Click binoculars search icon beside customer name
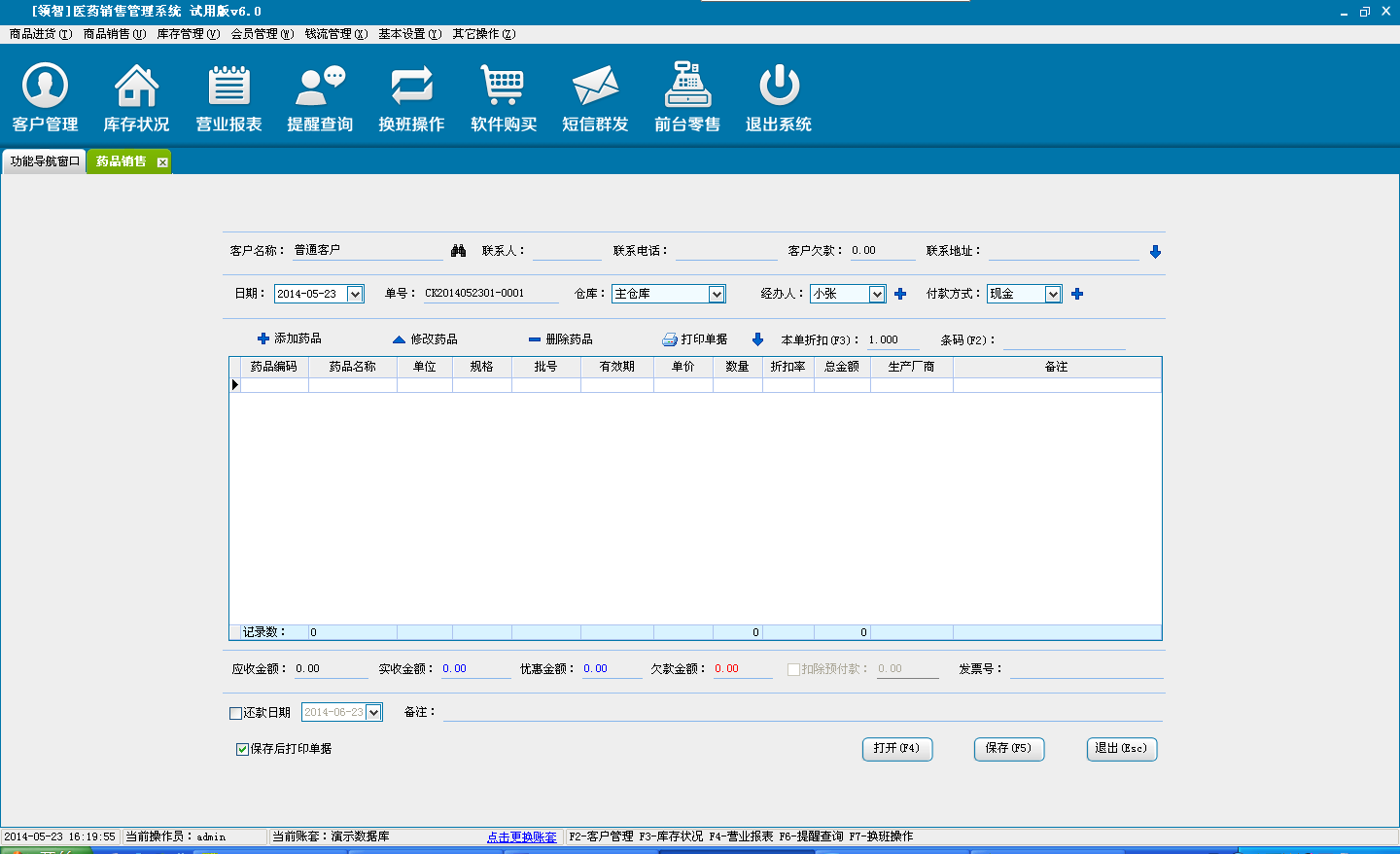This screenshot has width=1400, height=854. (x=458, y=251)
